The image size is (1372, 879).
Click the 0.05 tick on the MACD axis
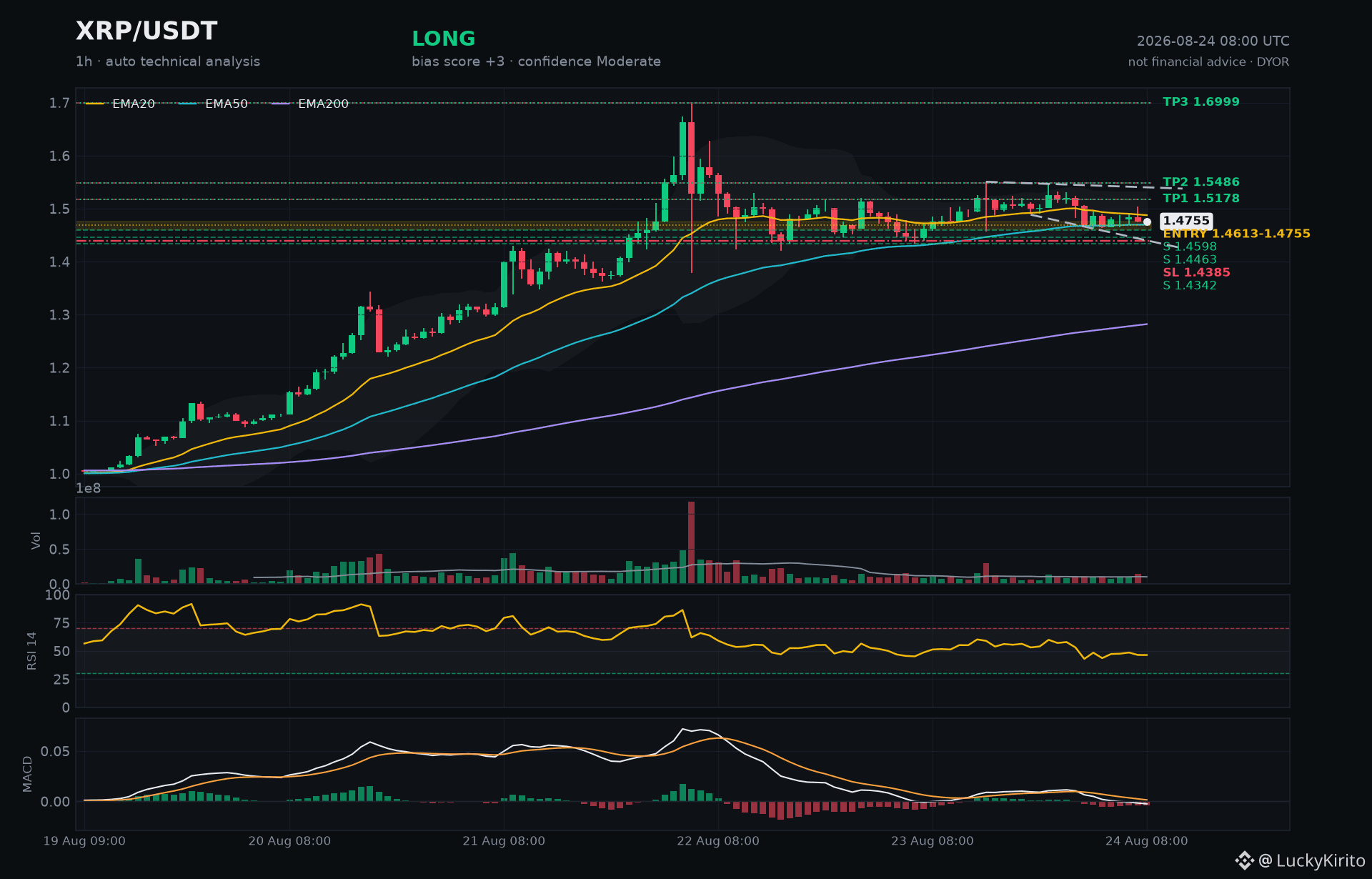coord(55,752)
